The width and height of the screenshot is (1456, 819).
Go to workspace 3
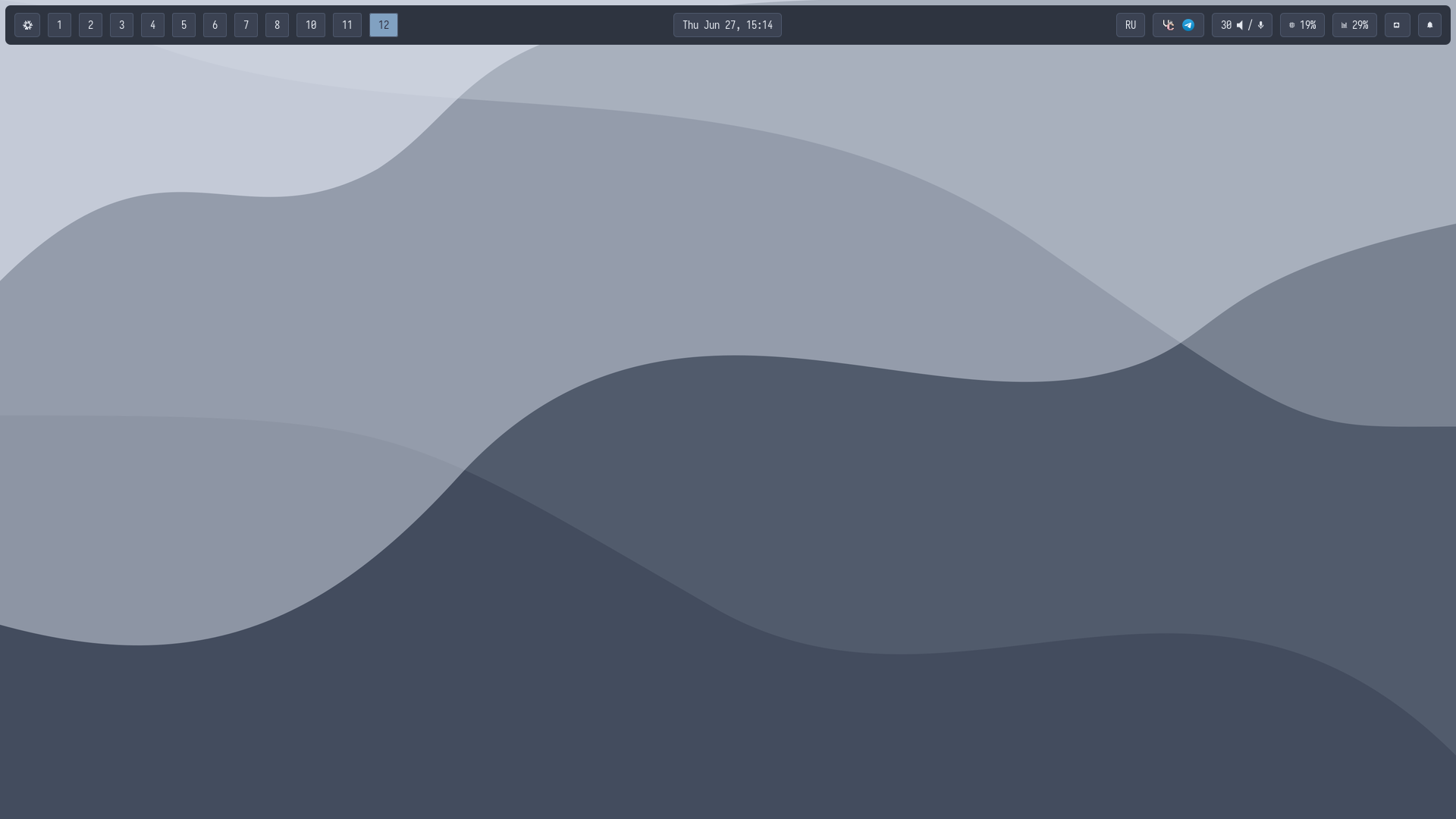pos(121,25)
